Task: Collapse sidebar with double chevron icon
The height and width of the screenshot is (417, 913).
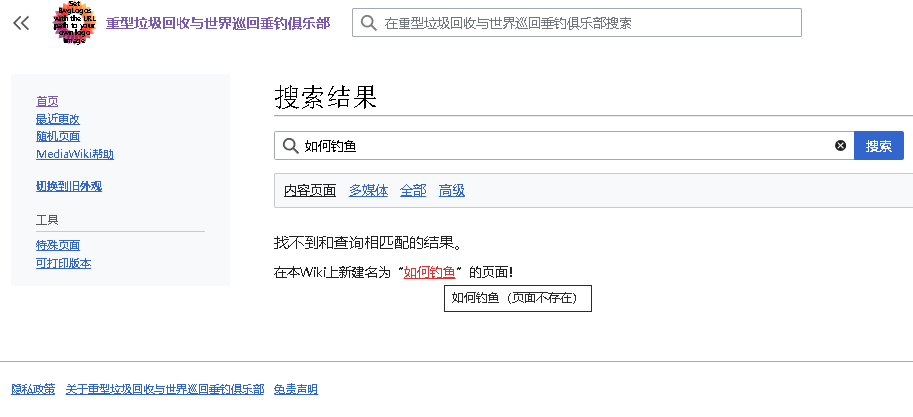Action: pyautogui.click(x=21, y=23)
